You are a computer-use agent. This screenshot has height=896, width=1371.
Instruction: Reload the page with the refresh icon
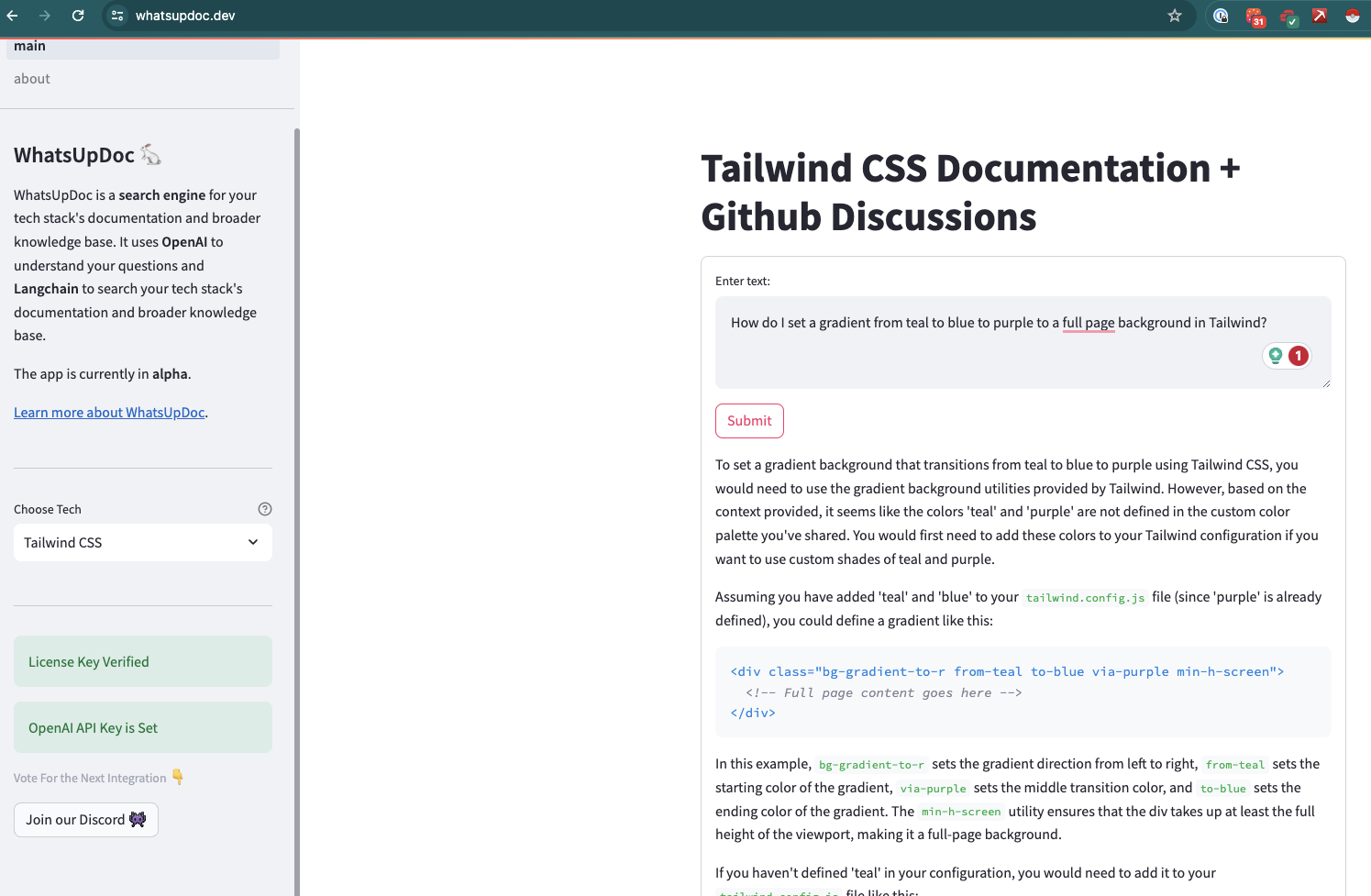(78, 16)
